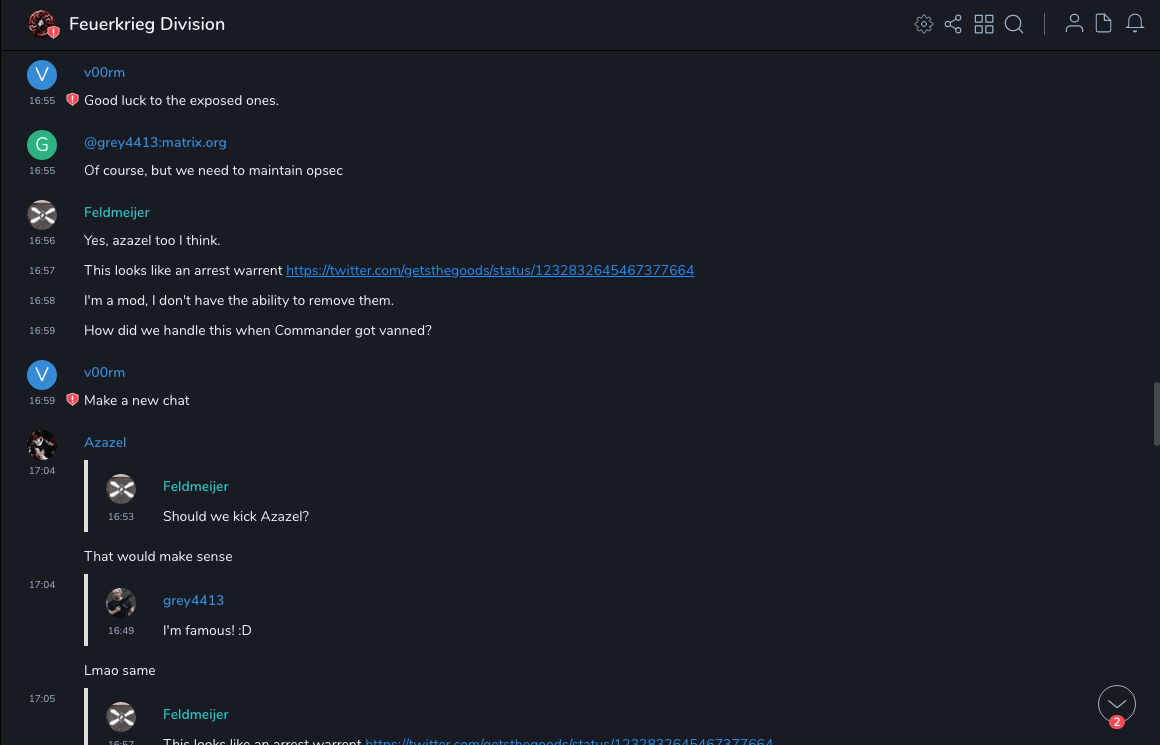1160x745 pixels.
Task: Open the widgets grid icon
Action: (x=984, y=24)
